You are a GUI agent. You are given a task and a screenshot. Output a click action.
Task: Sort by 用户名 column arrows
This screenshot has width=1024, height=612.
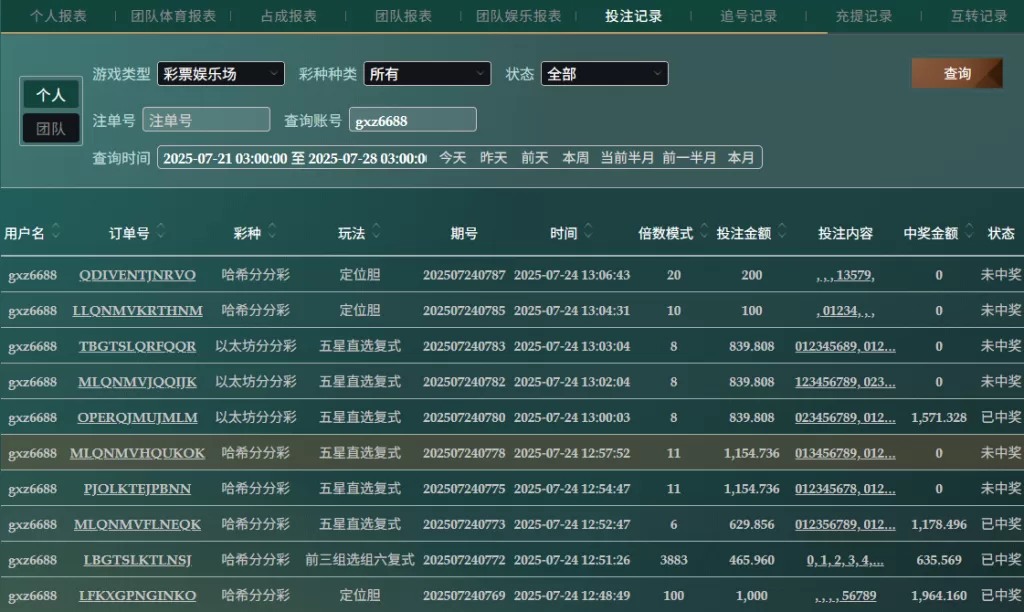click(x=56, y=231)
